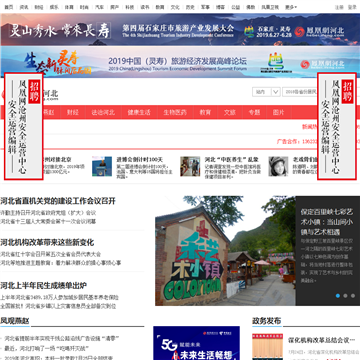
Task: Open headline 河北省直机关党的建设工作会议召开
Action: tap(58, 201)
